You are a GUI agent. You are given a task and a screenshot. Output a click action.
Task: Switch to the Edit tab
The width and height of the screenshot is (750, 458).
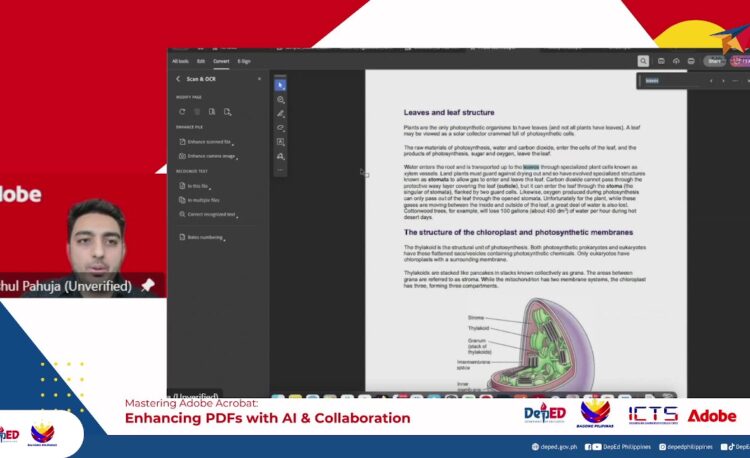click(201, 61)
